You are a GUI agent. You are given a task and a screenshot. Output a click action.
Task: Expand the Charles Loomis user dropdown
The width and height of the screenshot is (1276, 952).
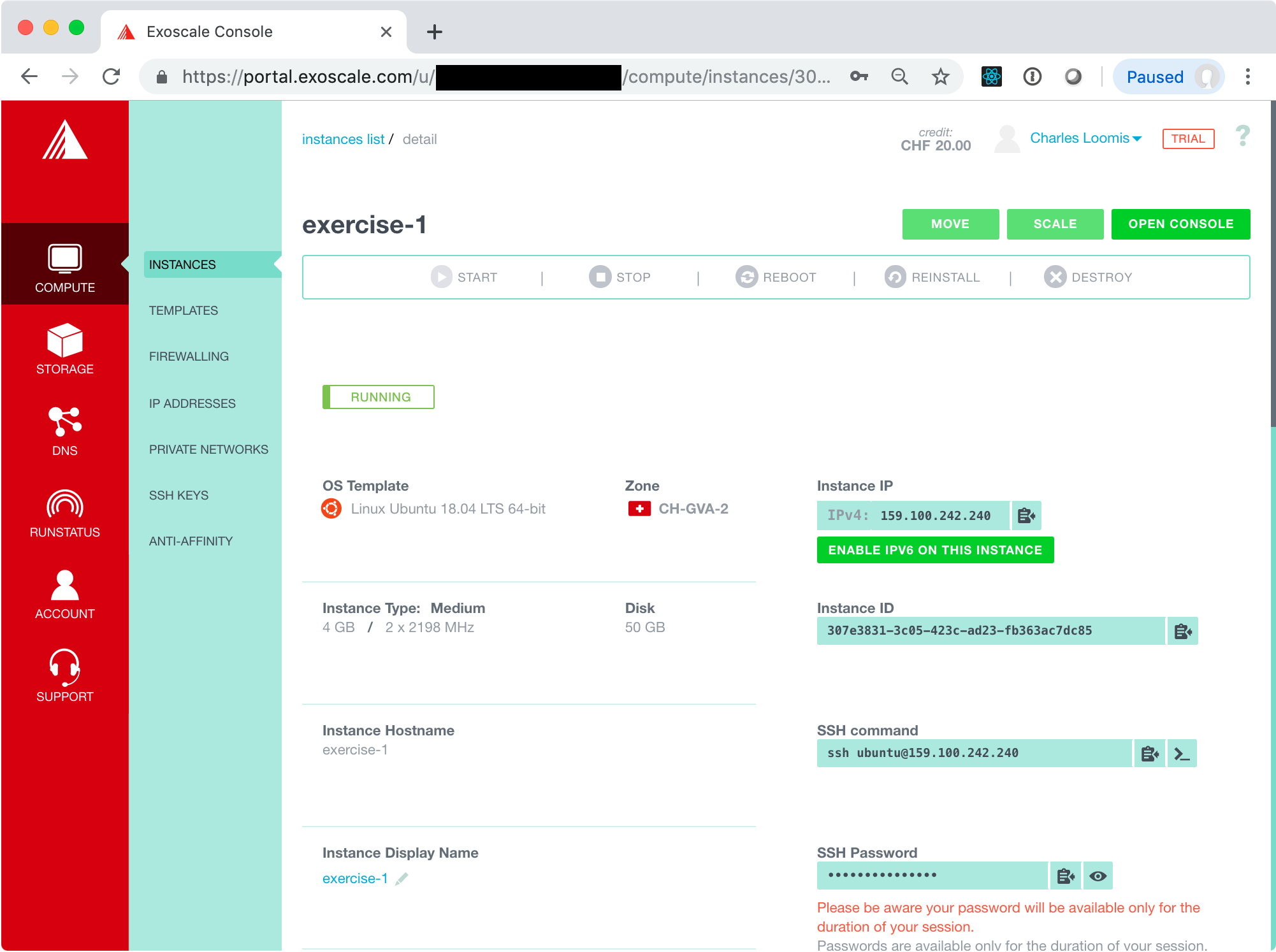click(1085, 138)
